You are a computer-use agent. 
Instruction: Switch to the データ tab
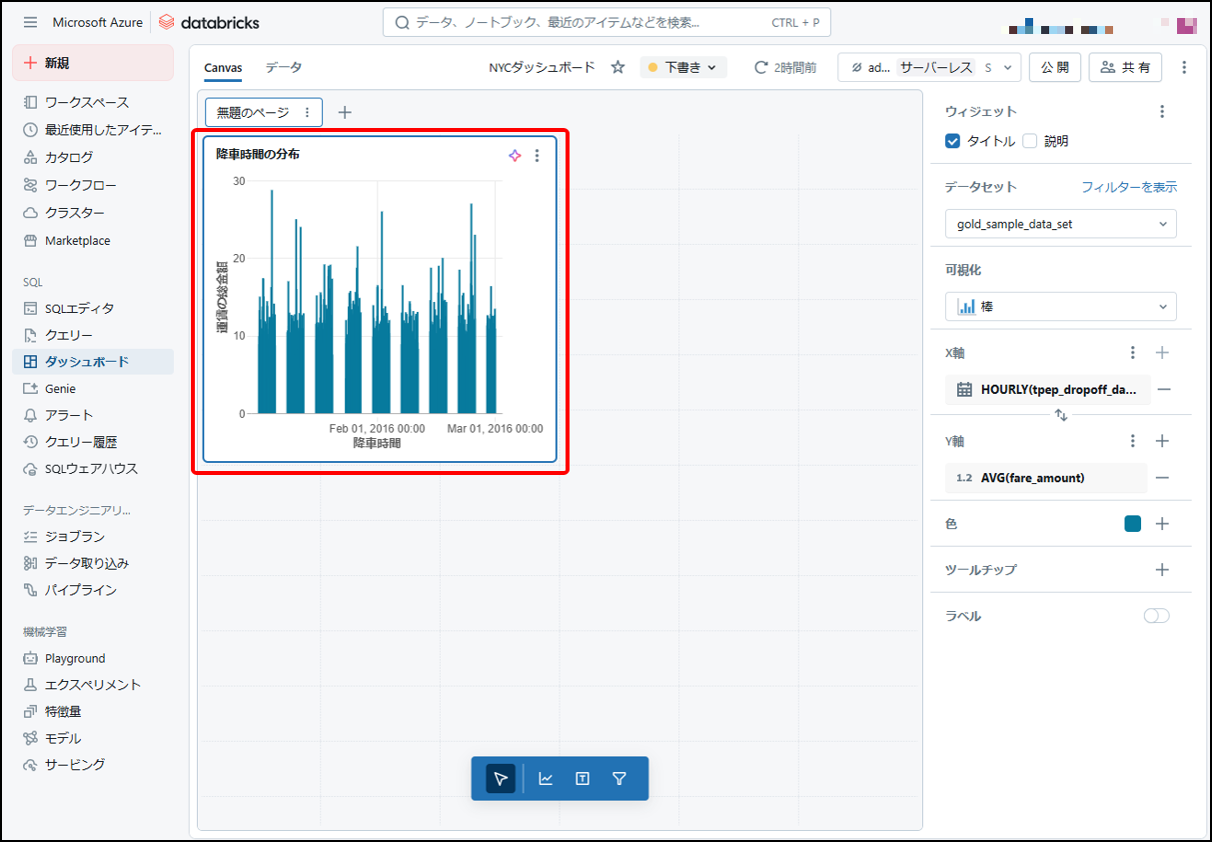[283, 67]
